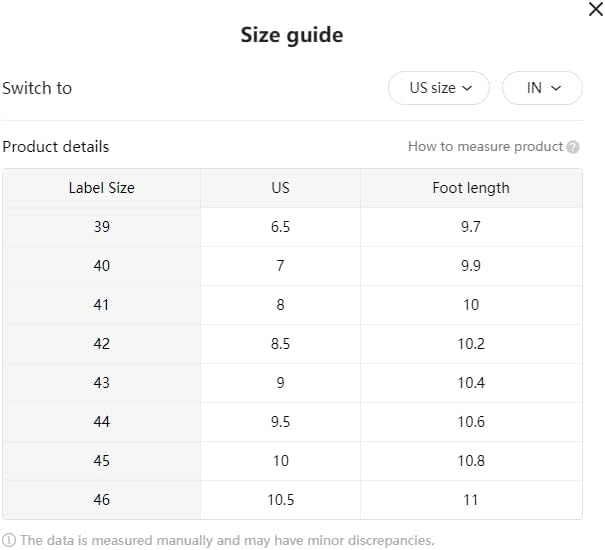Open the US size dropdown

click(x=439, y=88)
